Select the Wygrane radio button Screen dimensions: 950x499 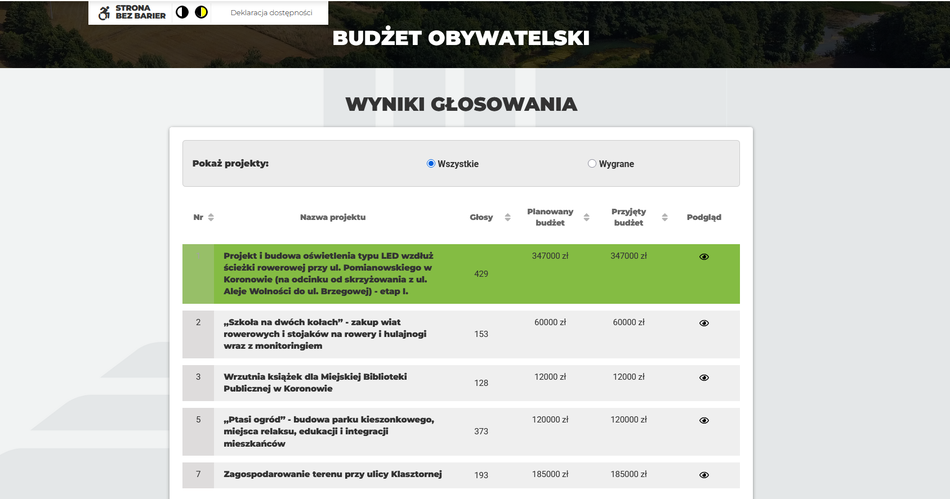[592, 164]
